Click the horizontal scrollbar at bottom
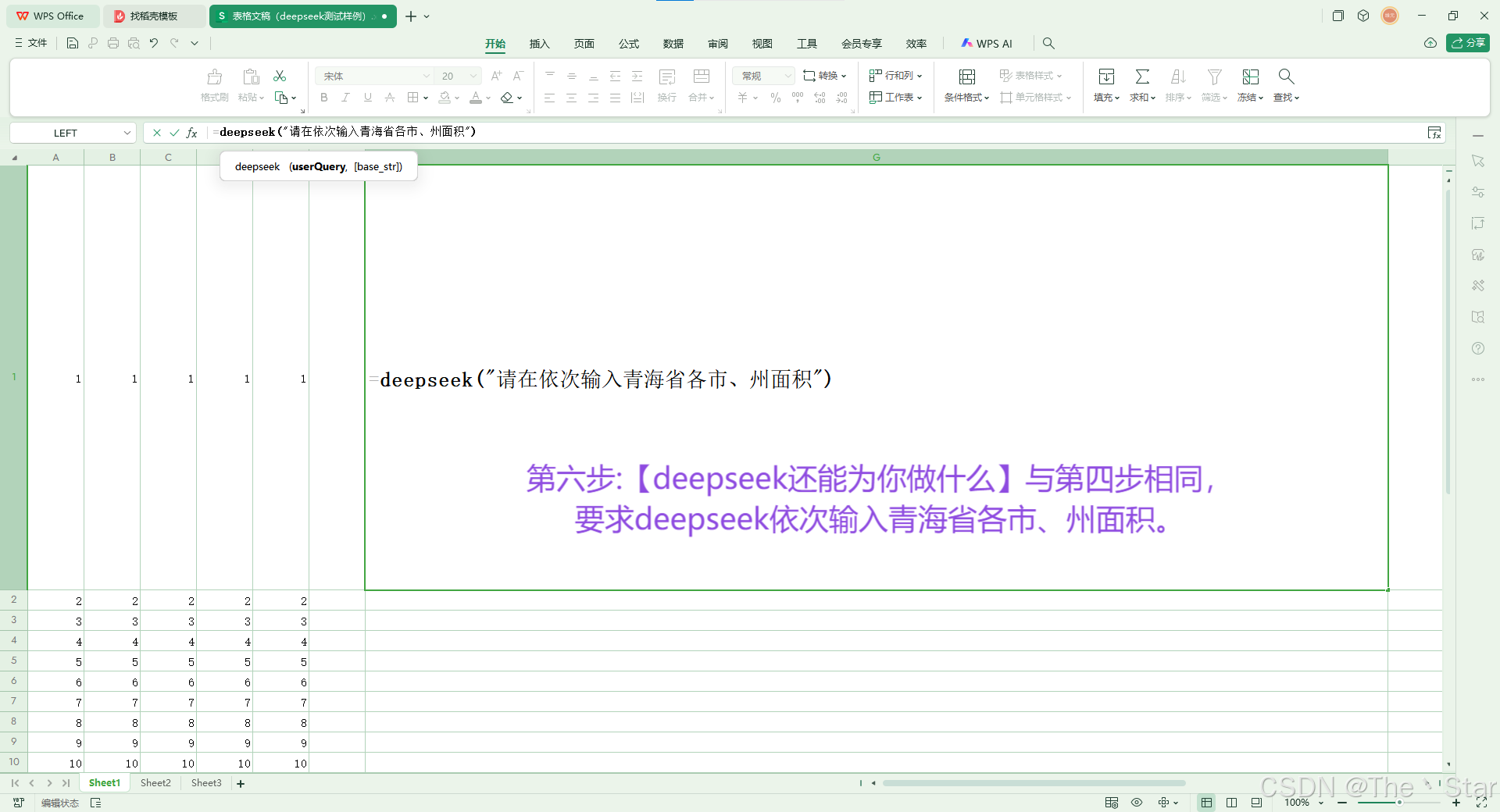Viewport: 1500px width, 812px height. (x=1034, y=783)
